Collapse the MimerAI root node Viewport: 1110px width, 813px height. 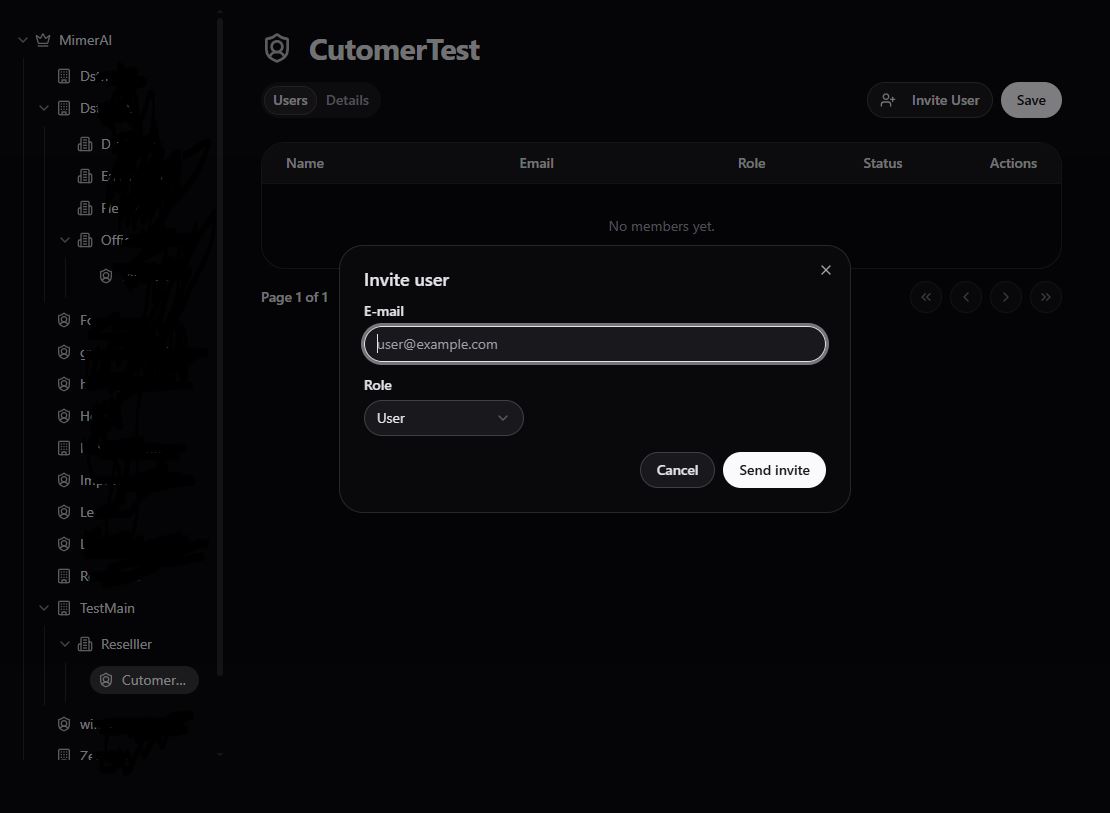(22, 39)
